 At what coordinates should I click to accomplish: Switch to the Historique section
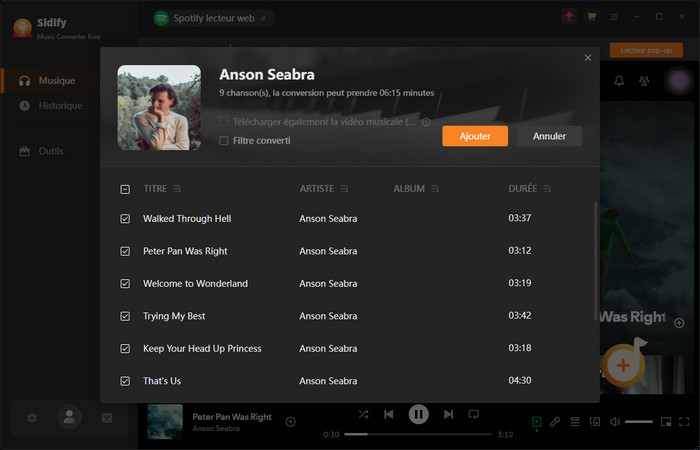pyautogui.click(x=60, y=106)
